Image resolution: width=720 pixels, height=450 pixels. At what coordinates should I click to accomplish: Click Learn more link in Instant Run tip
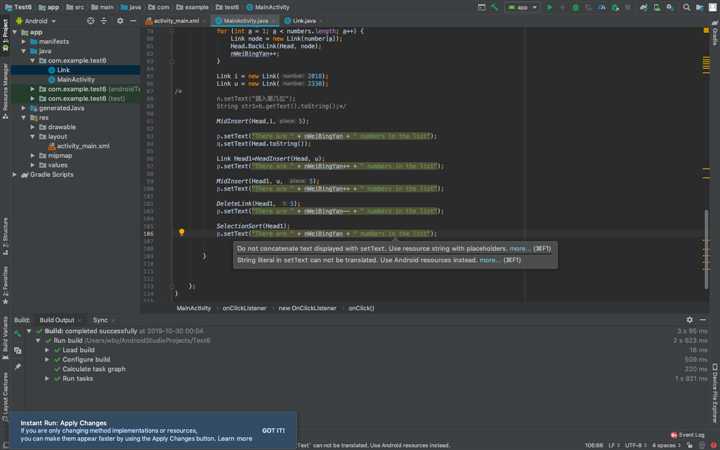click(235, 439)
